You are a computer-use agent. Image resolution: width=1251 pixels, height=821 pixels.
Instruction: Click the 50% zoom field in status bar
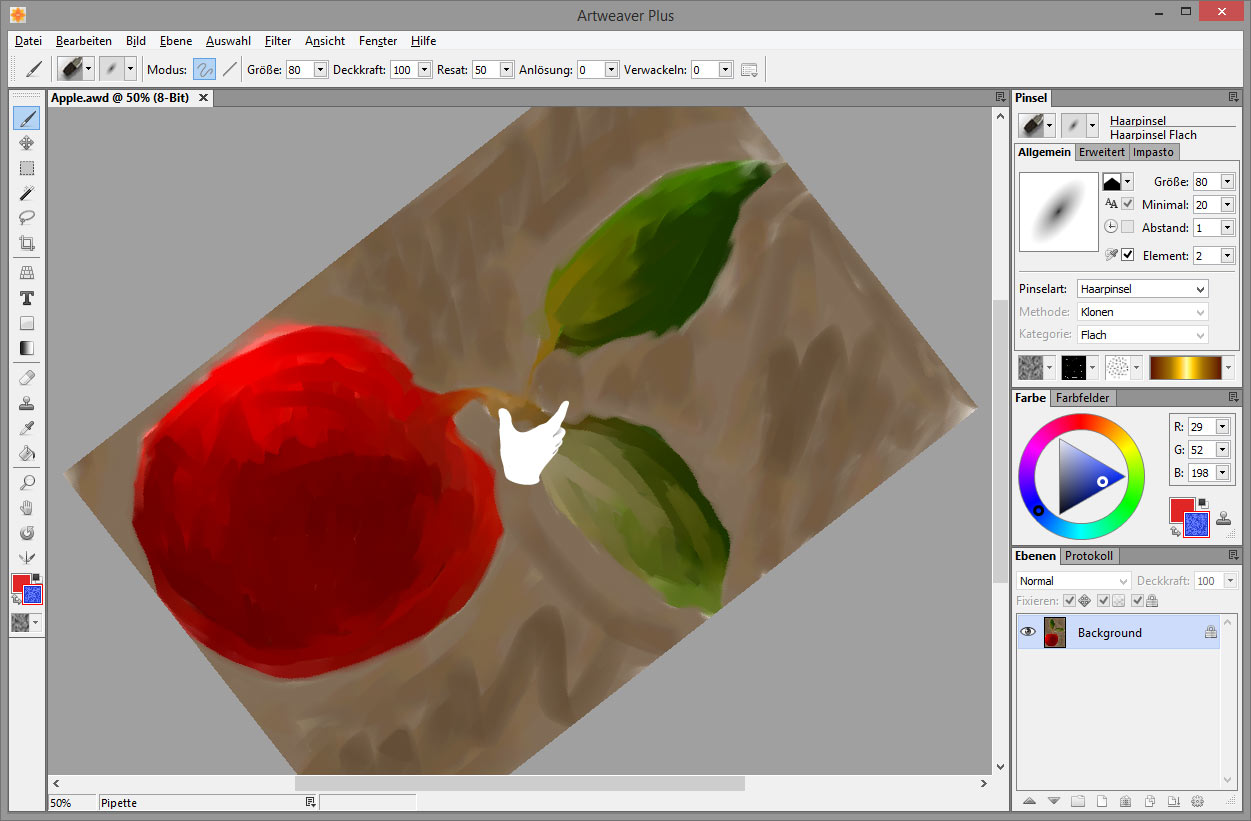[71, 803]
